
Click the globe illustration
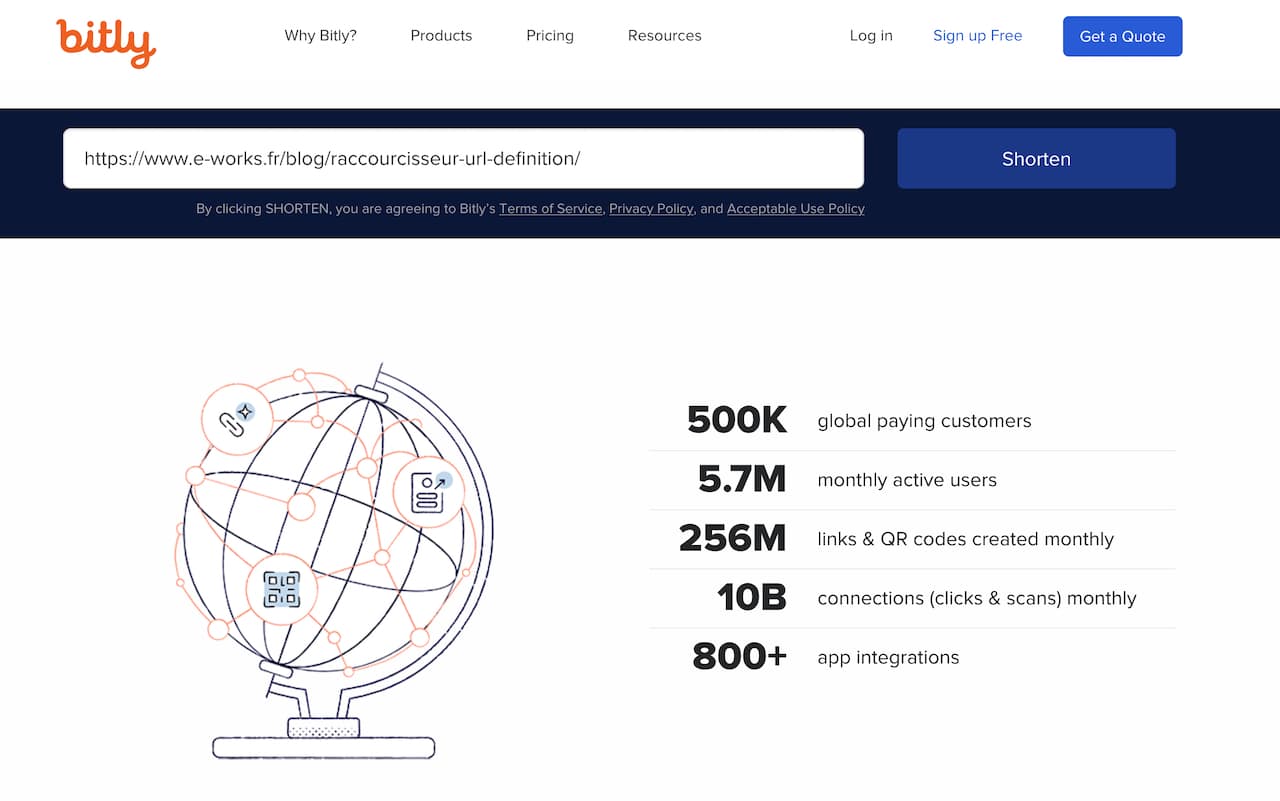334,562
